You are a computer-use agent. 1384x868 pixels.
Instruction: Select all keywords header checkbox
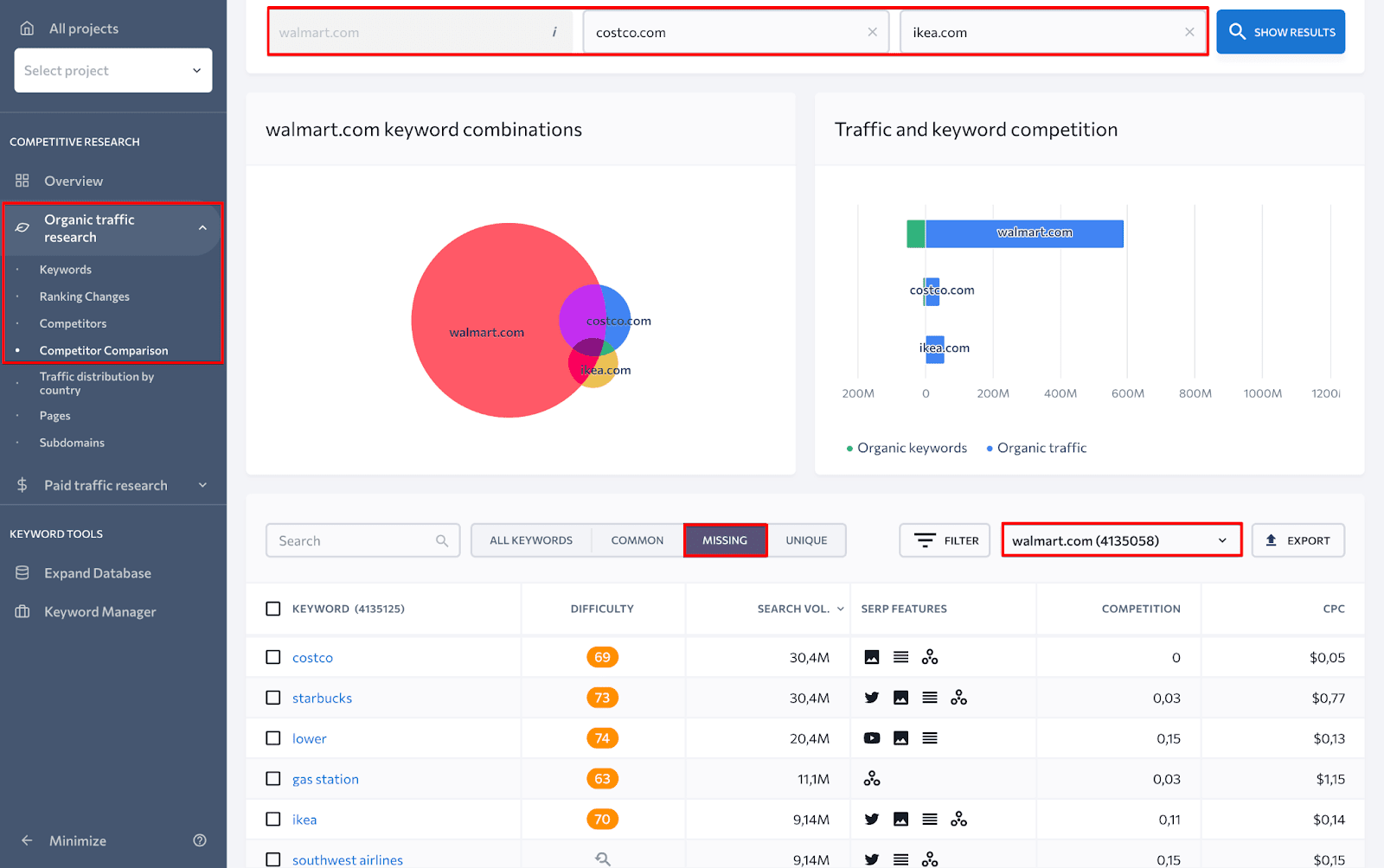click(x=273, y=609)
